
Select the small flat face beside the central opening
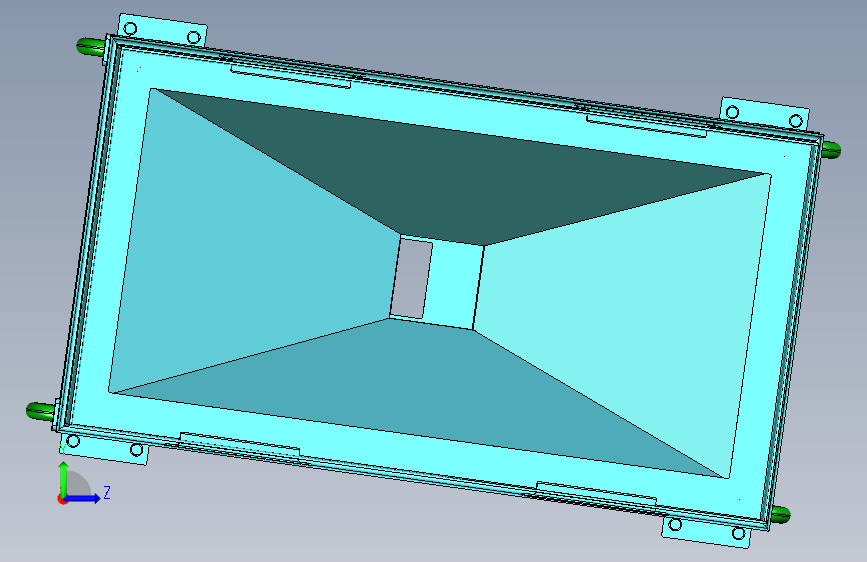point(453,285)
